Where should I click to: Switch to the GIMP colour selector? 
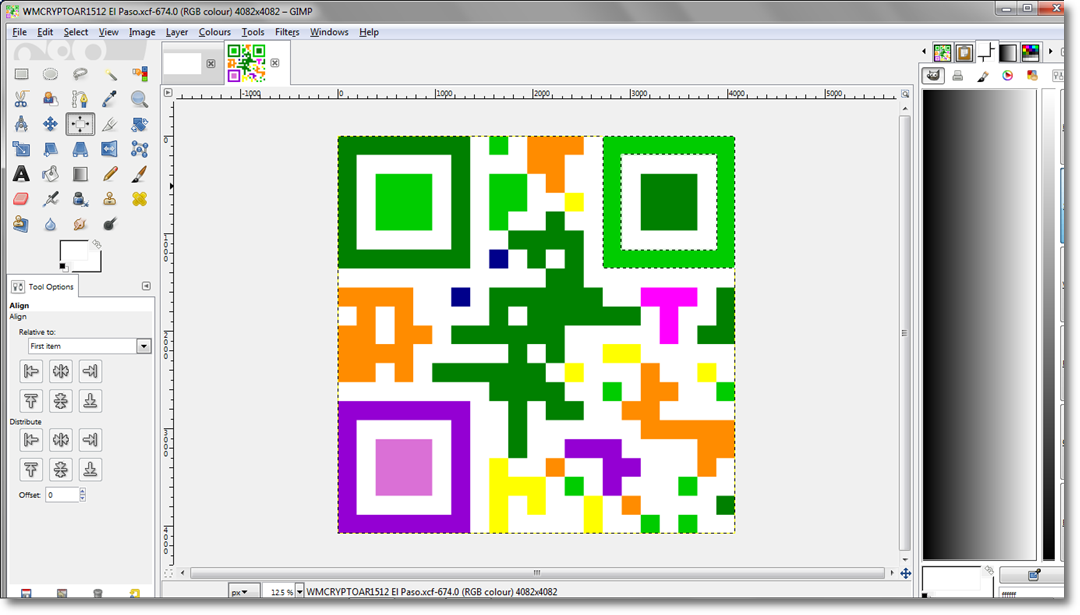(933, 76)
